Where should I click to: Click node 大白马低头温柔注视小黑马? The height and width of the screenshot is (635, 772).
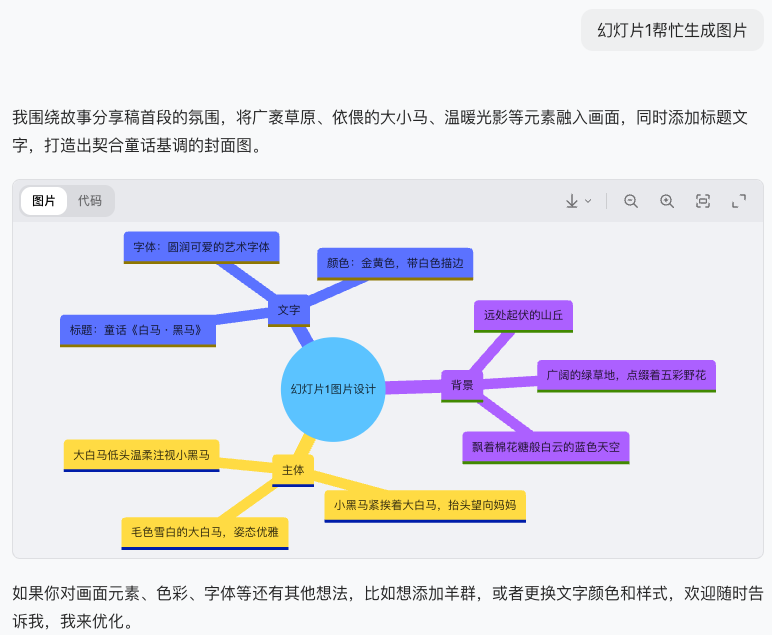[x=141, y=455]
